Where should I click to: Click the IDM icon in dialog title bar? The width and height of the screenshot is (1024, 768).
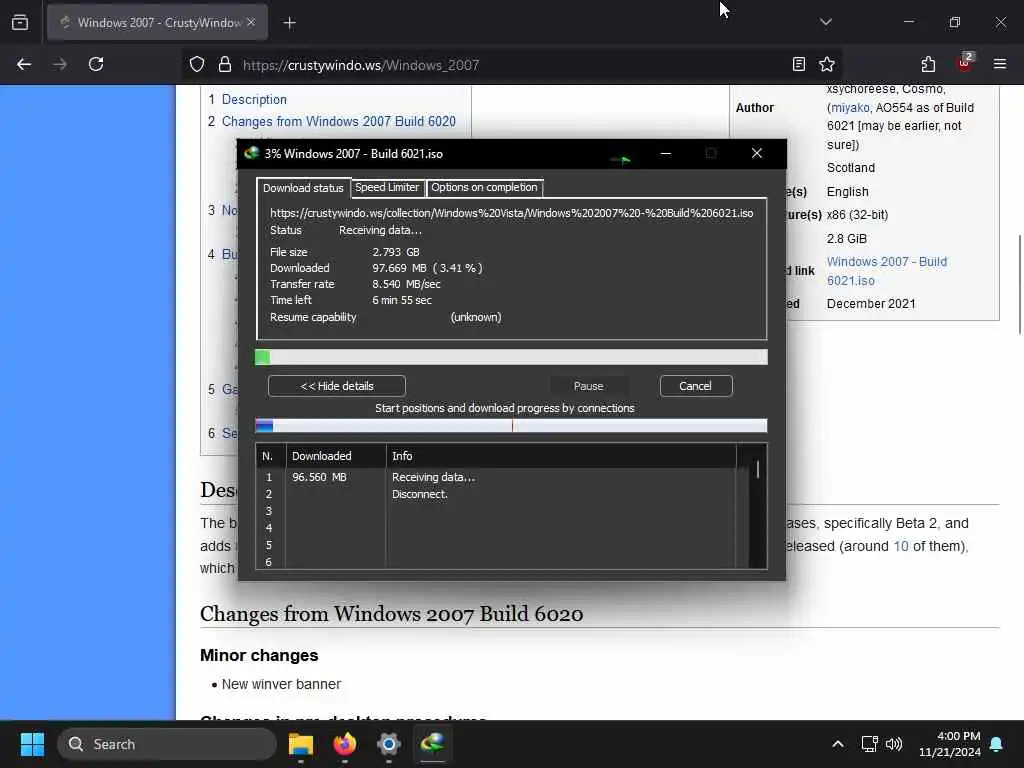(x=251, y=153)
